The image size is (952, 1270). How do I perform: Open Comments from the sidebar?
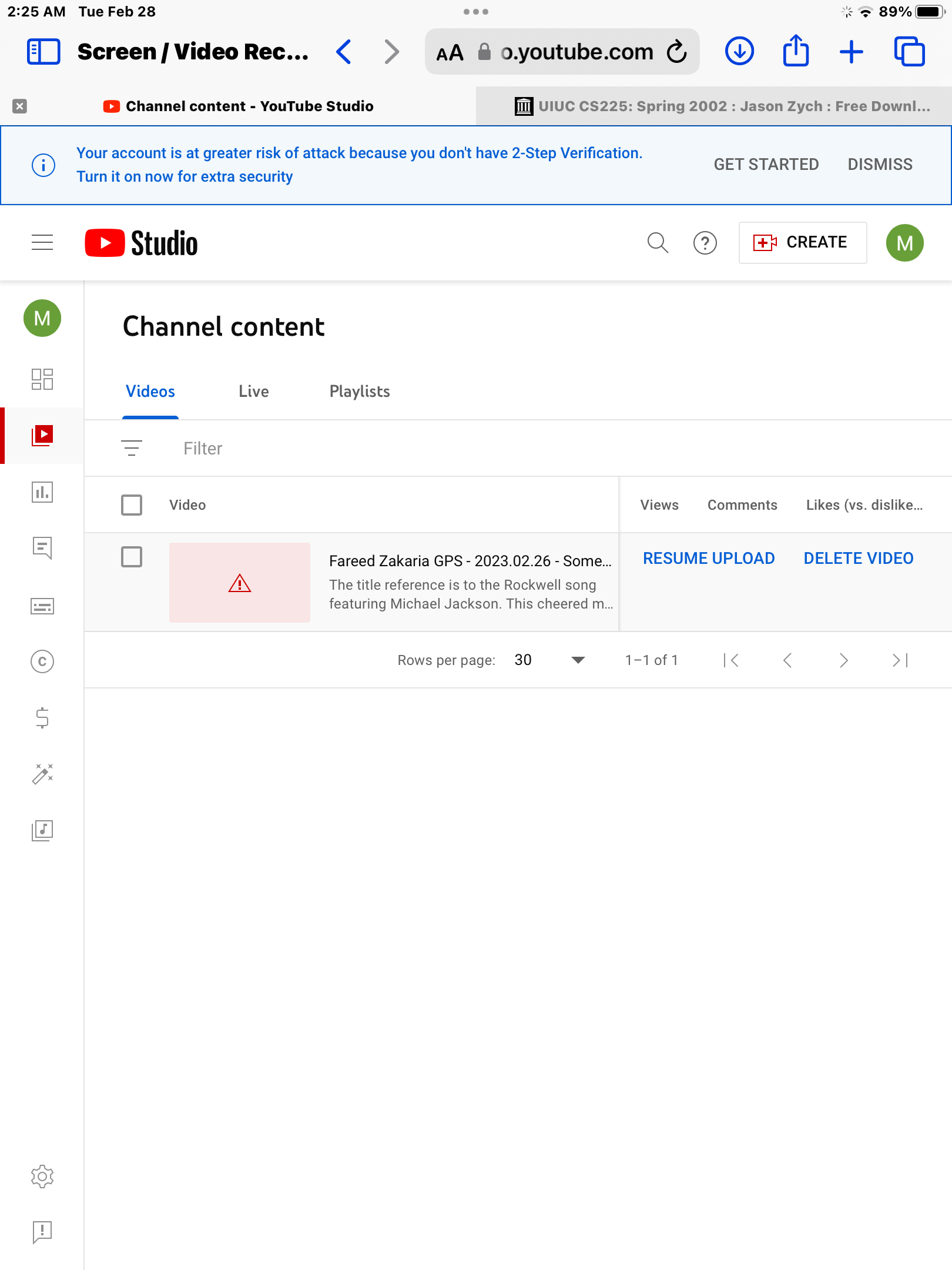tap(42, 548)
